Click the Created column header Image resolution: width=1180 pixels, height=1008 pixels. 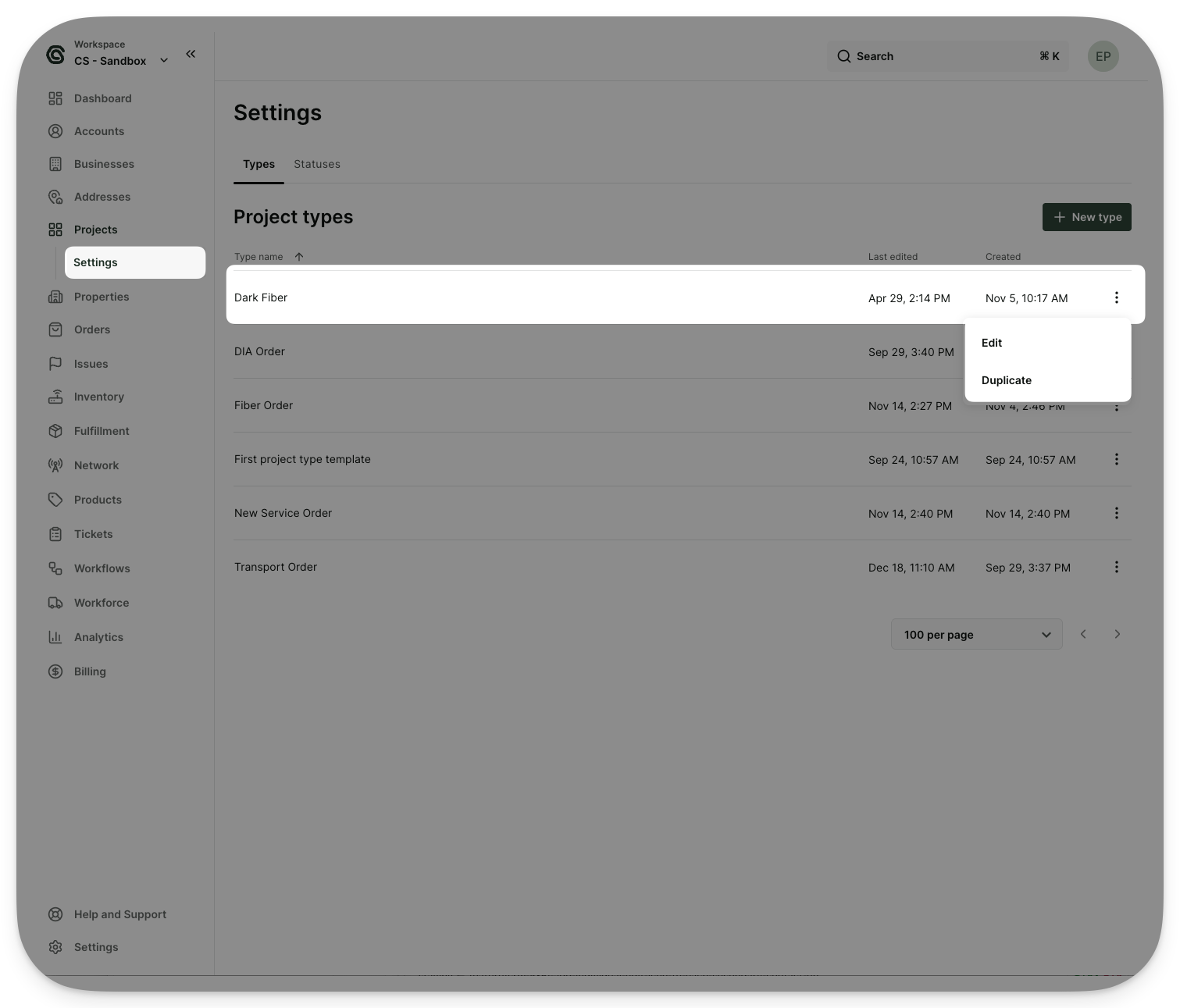pos(1003,257)
